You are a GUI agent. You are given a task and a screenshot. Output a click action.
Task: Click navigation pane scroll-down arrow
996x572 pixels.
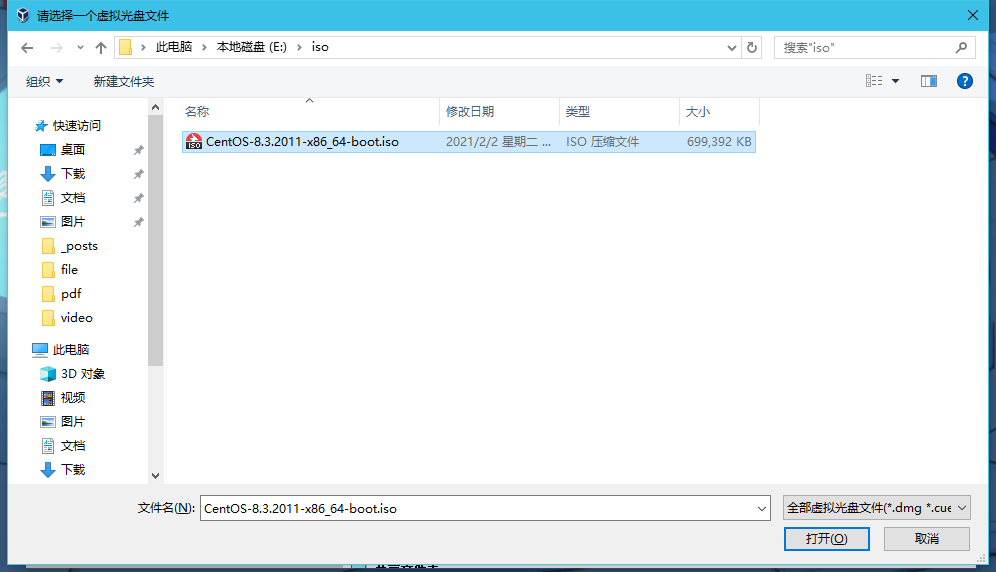click(156, 475)
